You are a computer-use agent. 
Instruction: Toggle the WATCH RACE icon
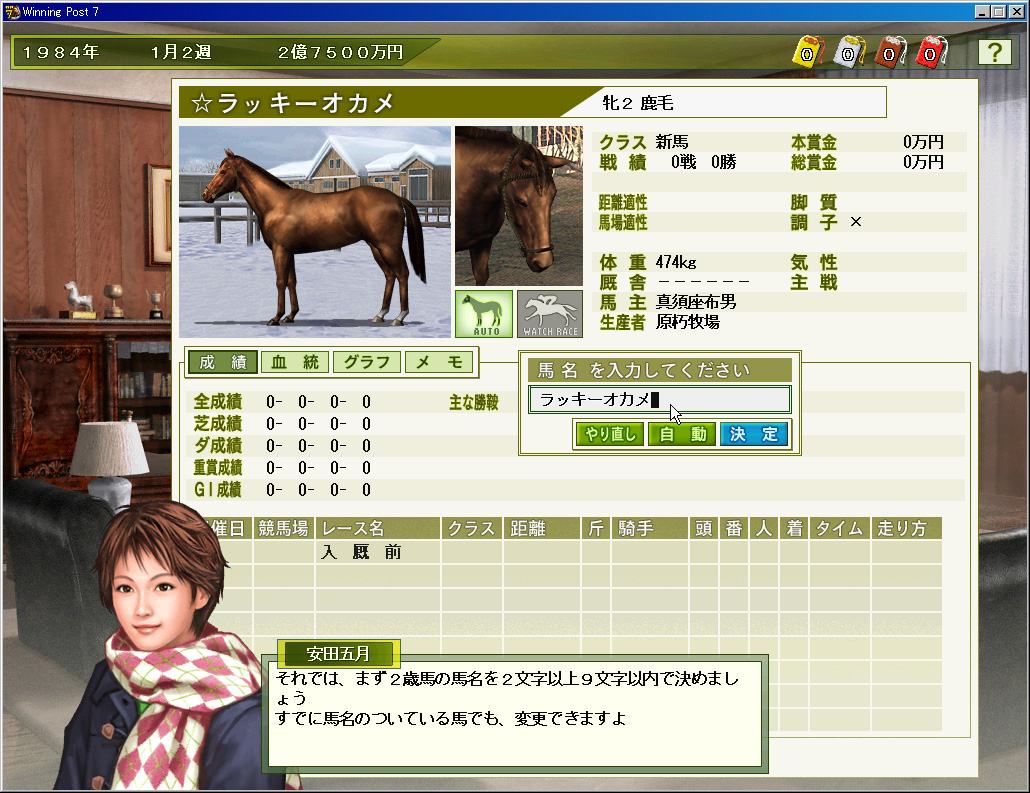(550, 314)
